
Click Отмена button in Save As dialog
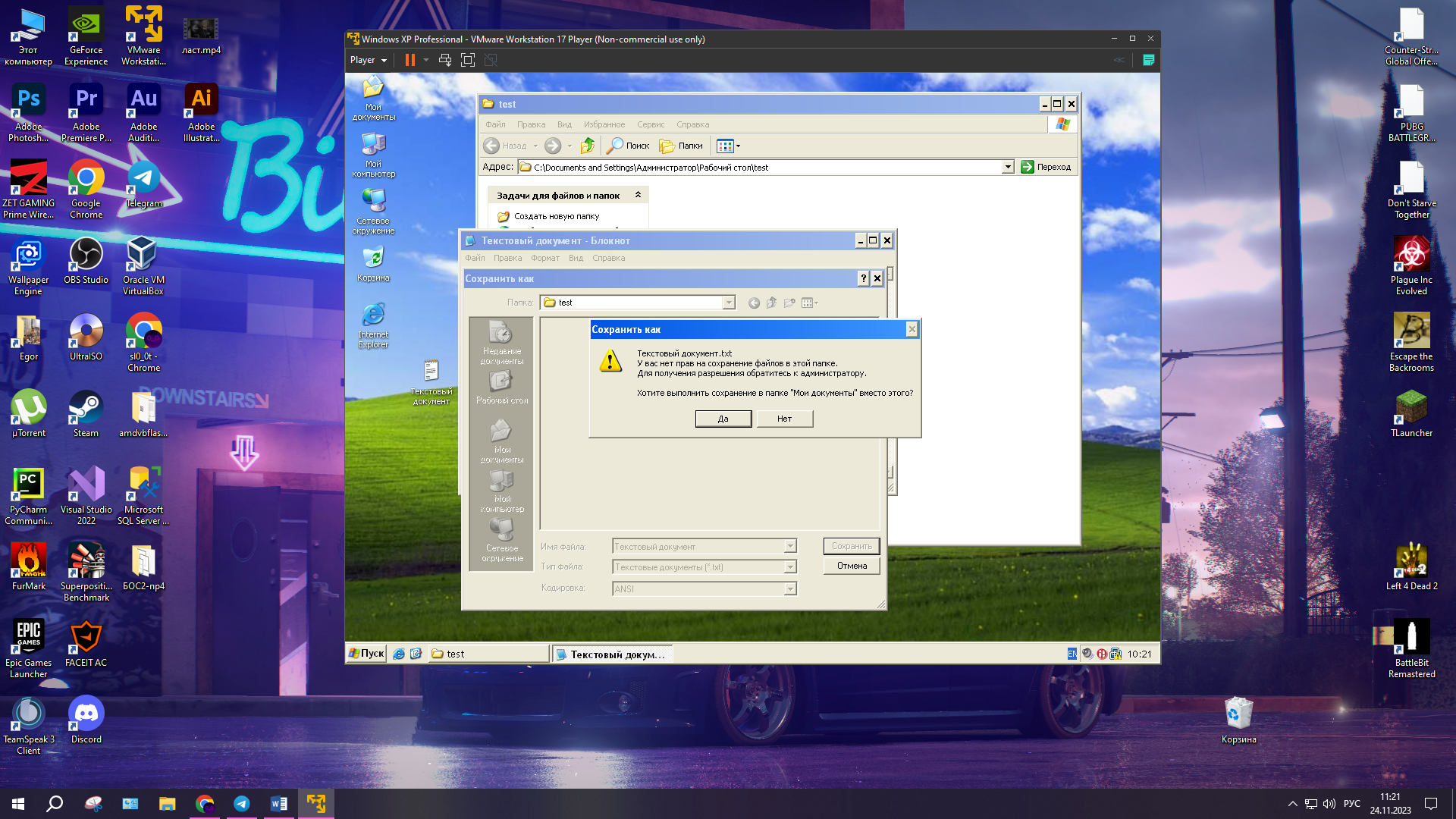(x=852, y=566)
